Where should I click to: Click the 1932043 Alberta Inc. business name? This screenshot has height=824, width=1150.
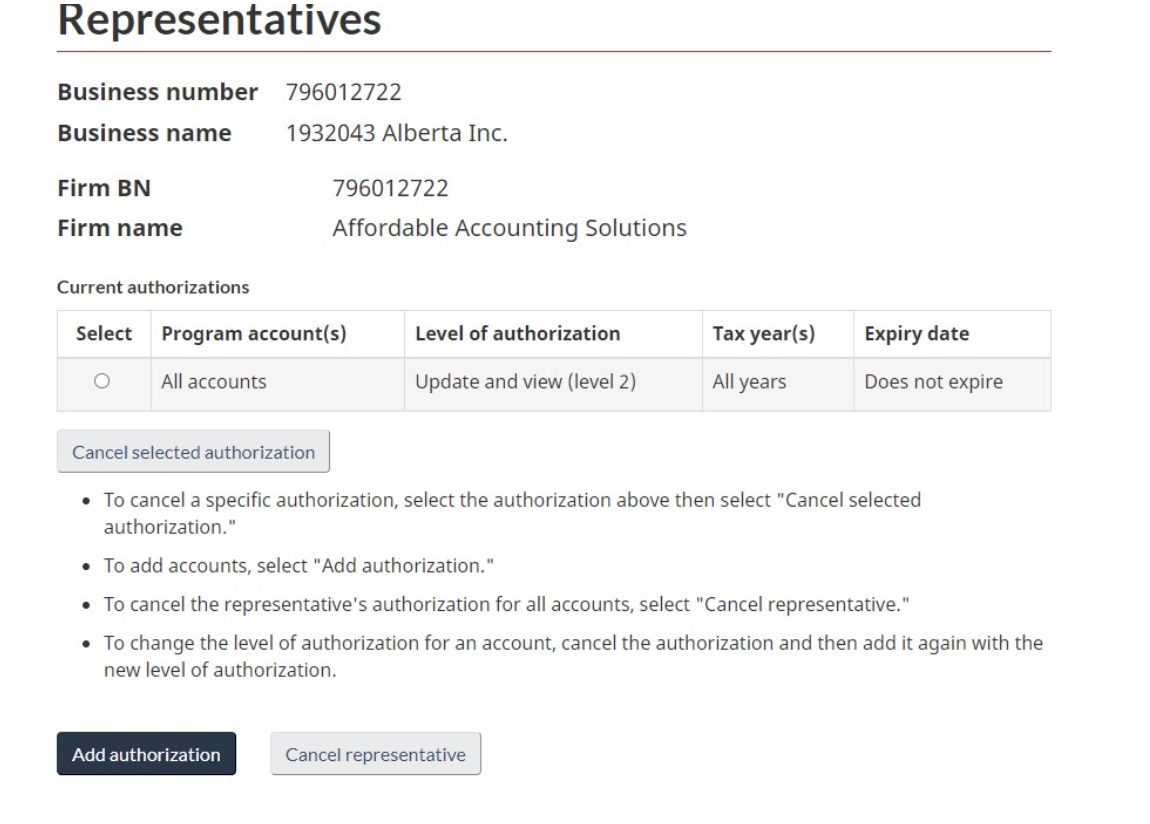397,133
